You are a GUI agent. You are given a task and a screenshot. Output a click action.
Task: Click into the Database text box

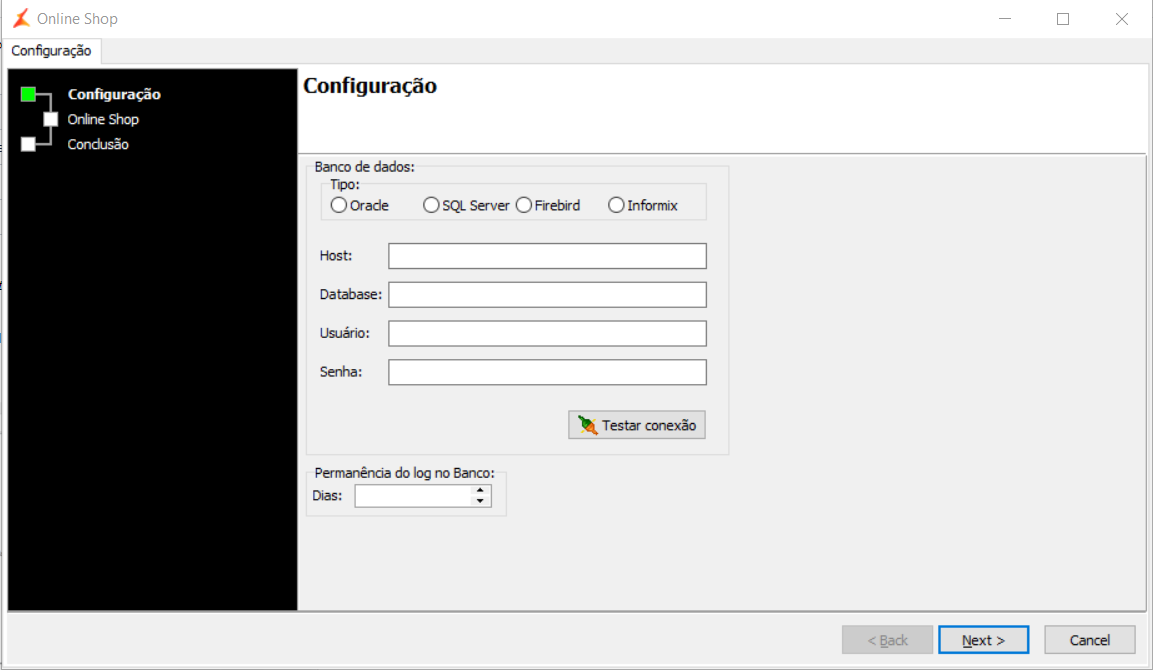pos(547,295)
